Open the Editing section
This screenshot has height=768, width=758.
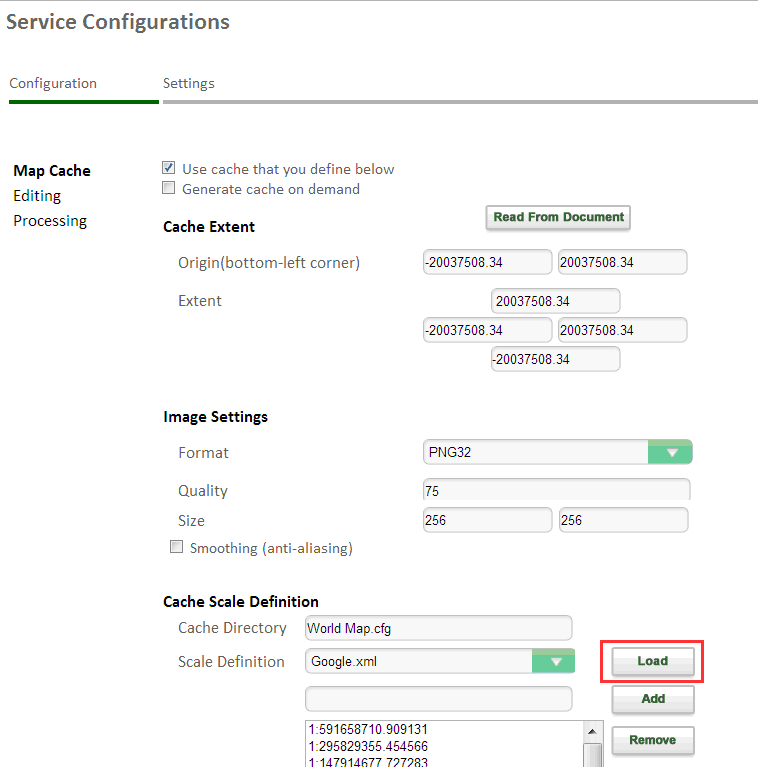[37, 196]
